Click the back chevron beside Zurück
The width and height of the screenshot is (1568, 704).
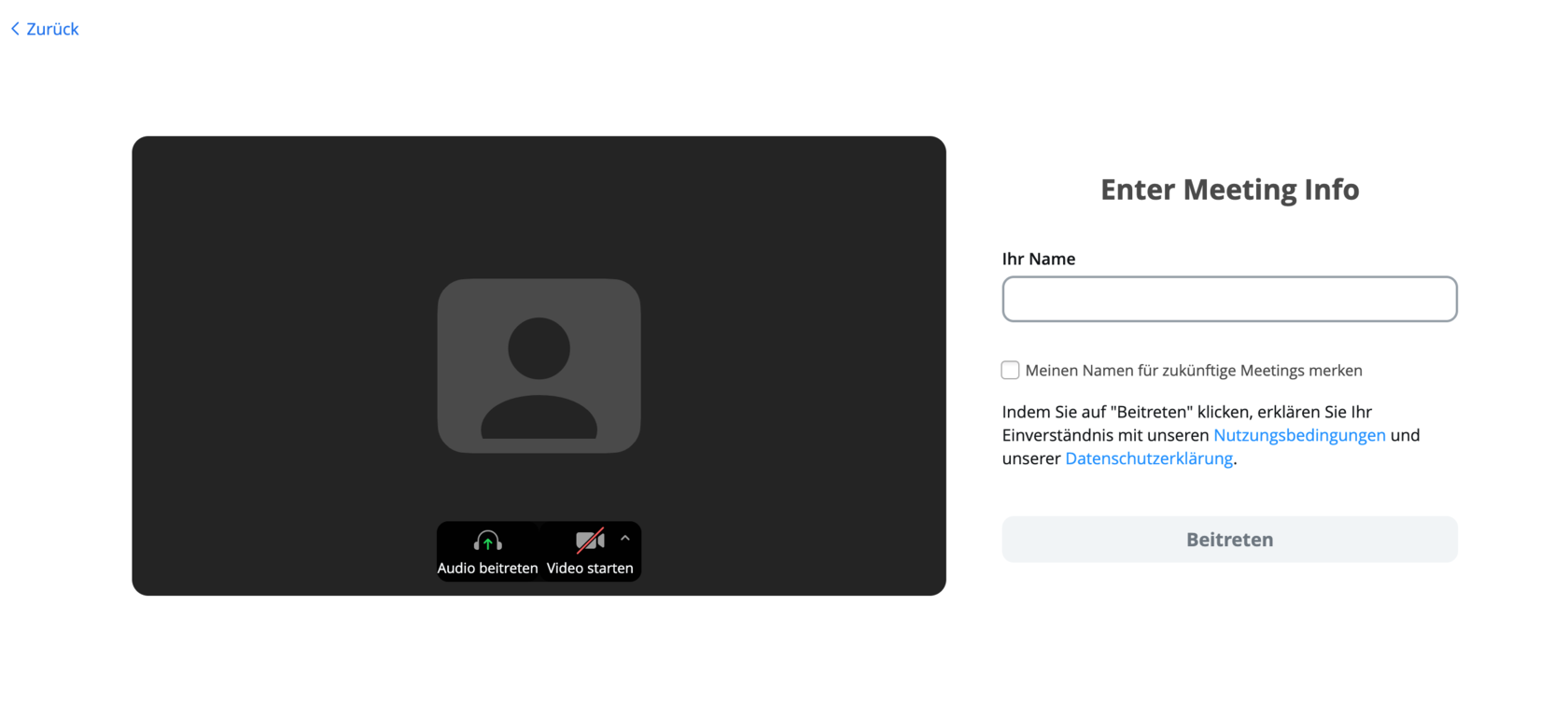15,29
